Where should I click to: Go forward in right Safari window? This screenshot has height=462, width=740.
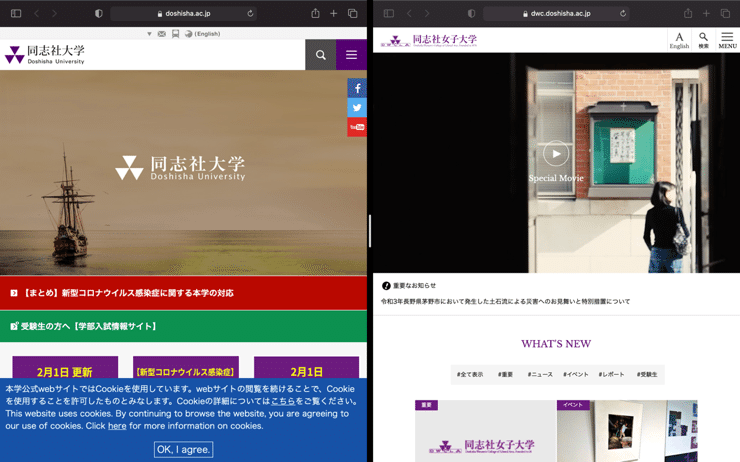(427, 13)
